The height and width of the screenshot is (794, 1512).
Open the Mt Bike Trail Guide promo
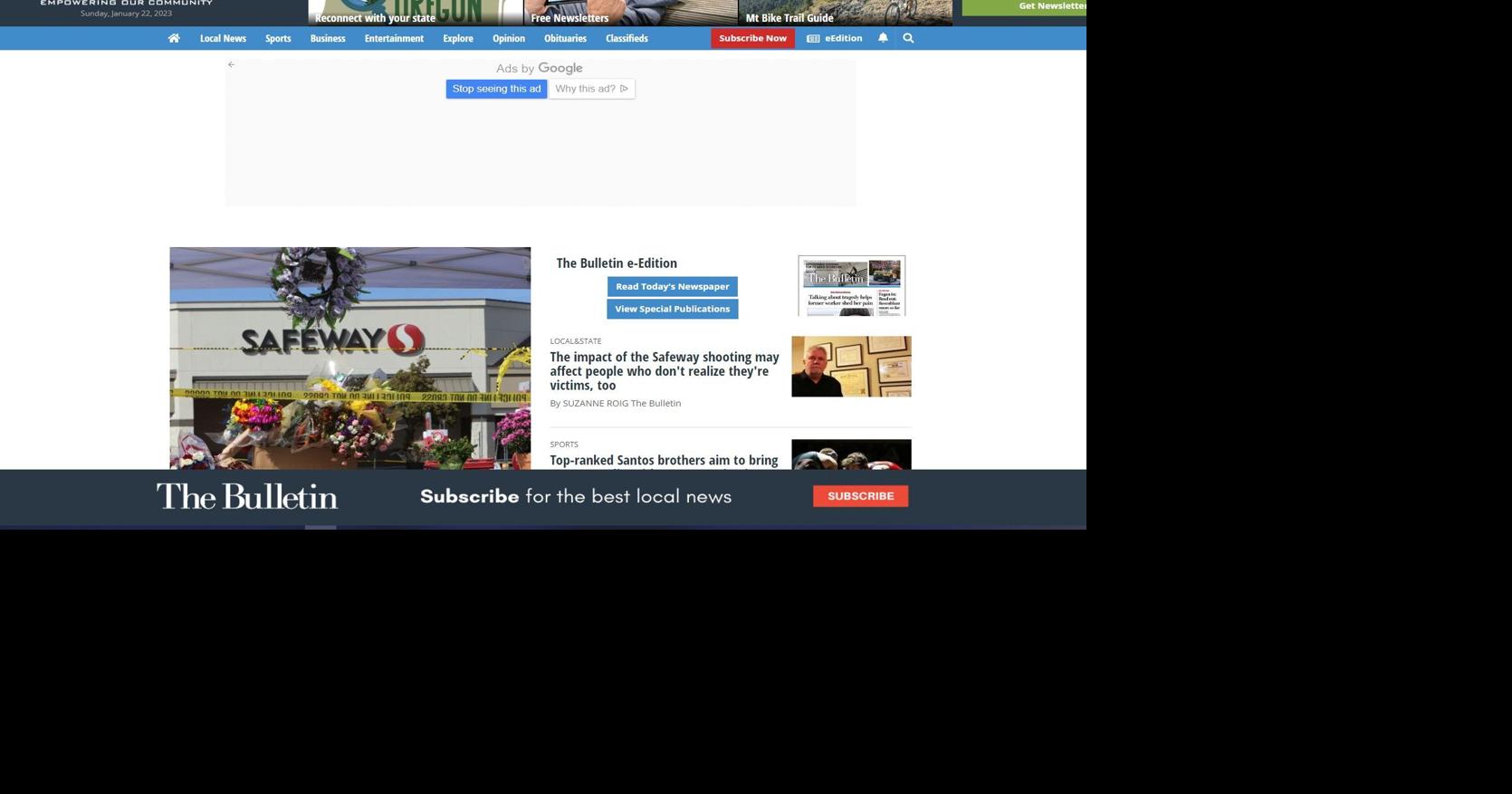846,13
